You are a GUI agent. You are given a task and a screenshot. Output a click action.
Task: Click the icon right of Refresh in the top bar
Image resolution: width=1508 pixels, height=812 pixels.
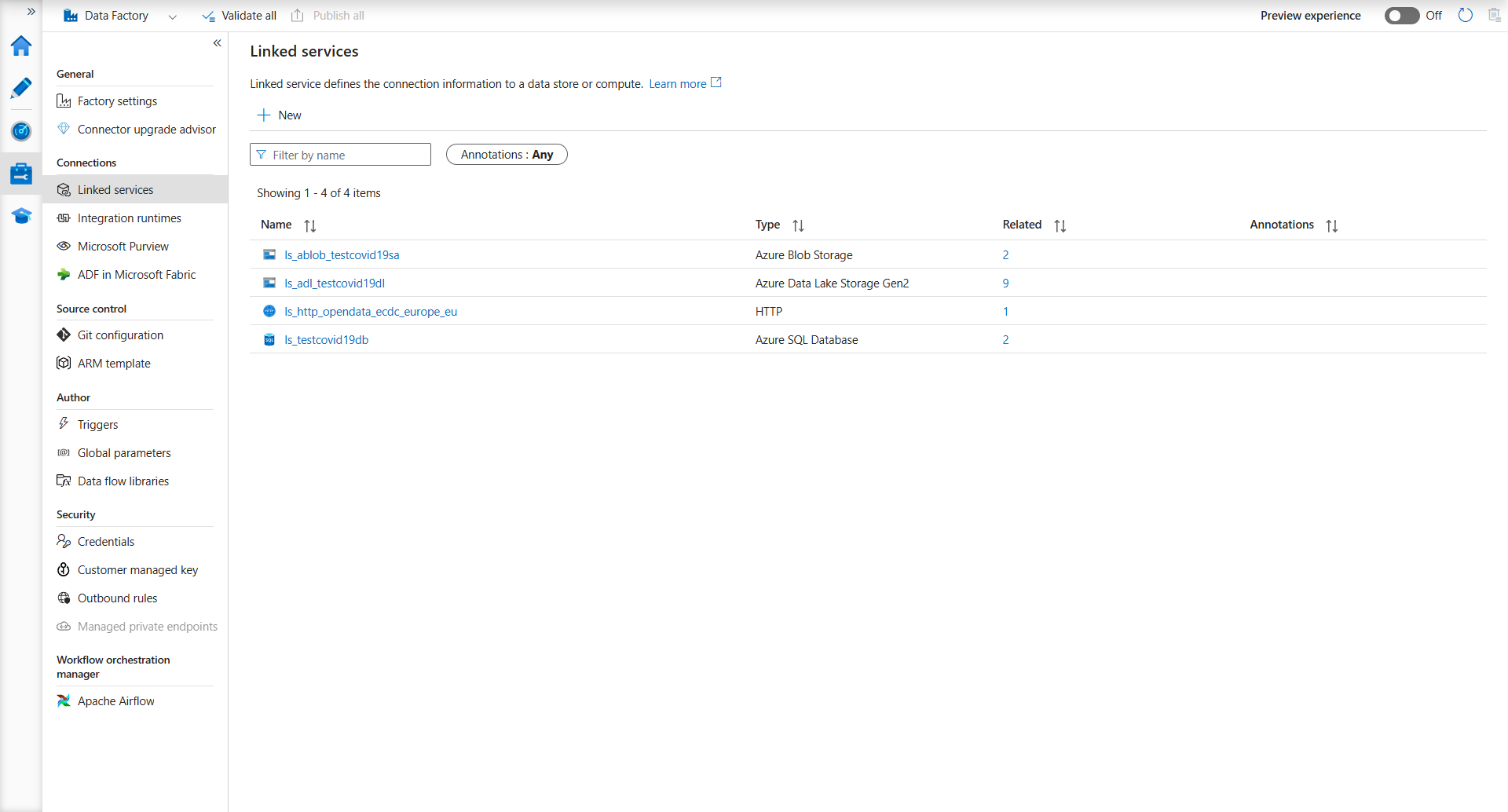tap(1495, 15)
